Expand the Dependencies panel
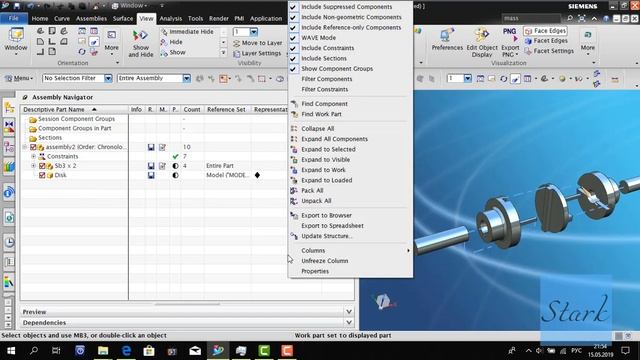Image resolution: width=640 pixels, height=360 pixels. click(349, 322)
